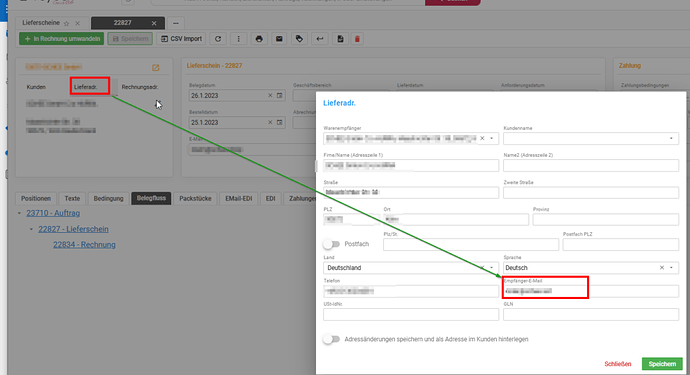Screen dimensions: 690x375
Task: Open the 23710 - Auftrag link
Action: (53, 213)
